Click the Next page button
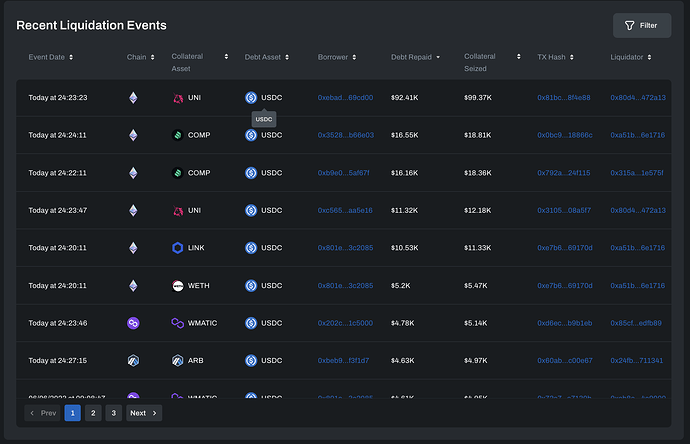The image size is (690, 444). pyautogui.click(x=144, y=413)
